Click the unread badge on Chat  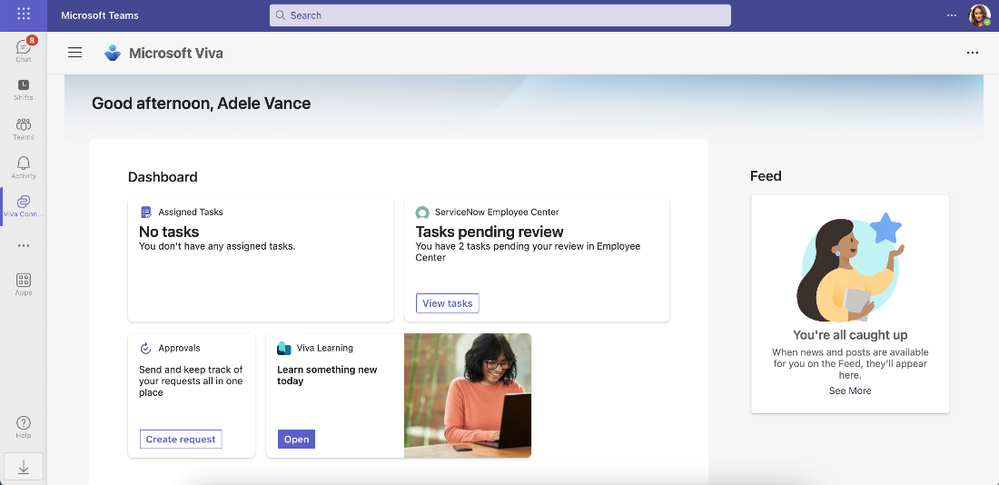[x=32, y=40]
